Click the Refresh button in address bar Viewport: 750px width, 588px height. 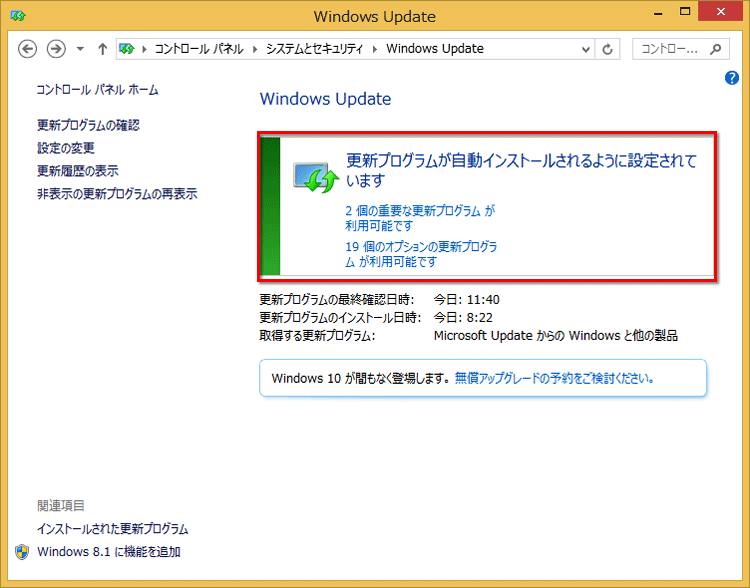point(608,48)
